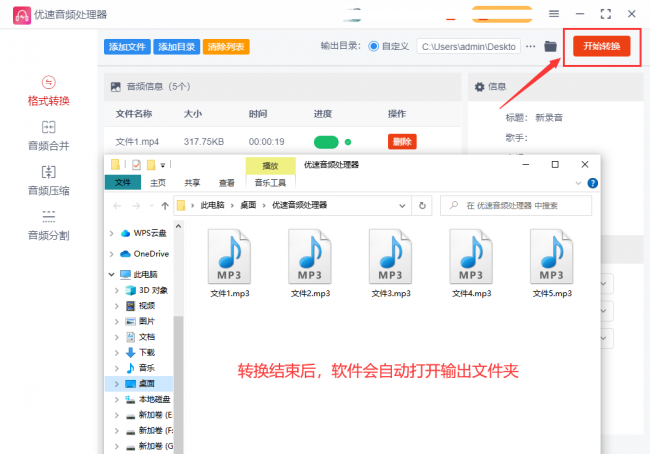The image size is (650, 454).
Task: Go up one folder level in Explorer
Action: coord(165,206)
